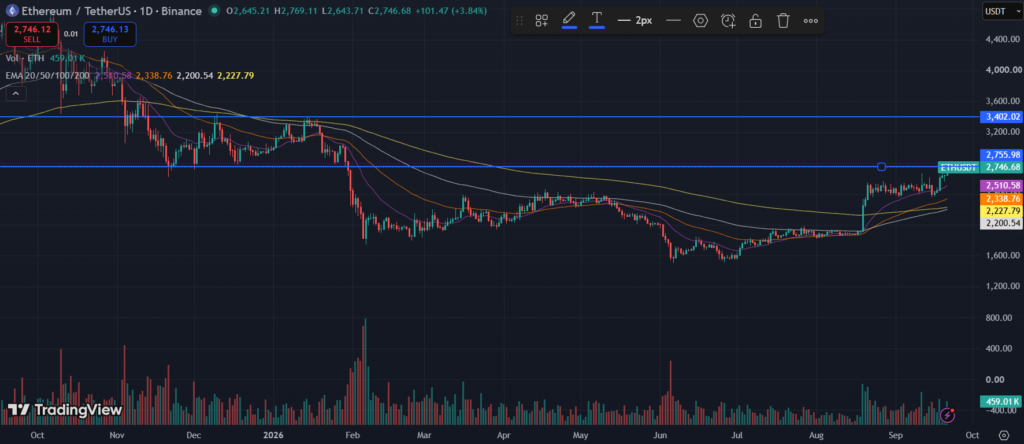Click the red SELL 2,746.12 button
The image size is (1024, 444).
point(31,34)
